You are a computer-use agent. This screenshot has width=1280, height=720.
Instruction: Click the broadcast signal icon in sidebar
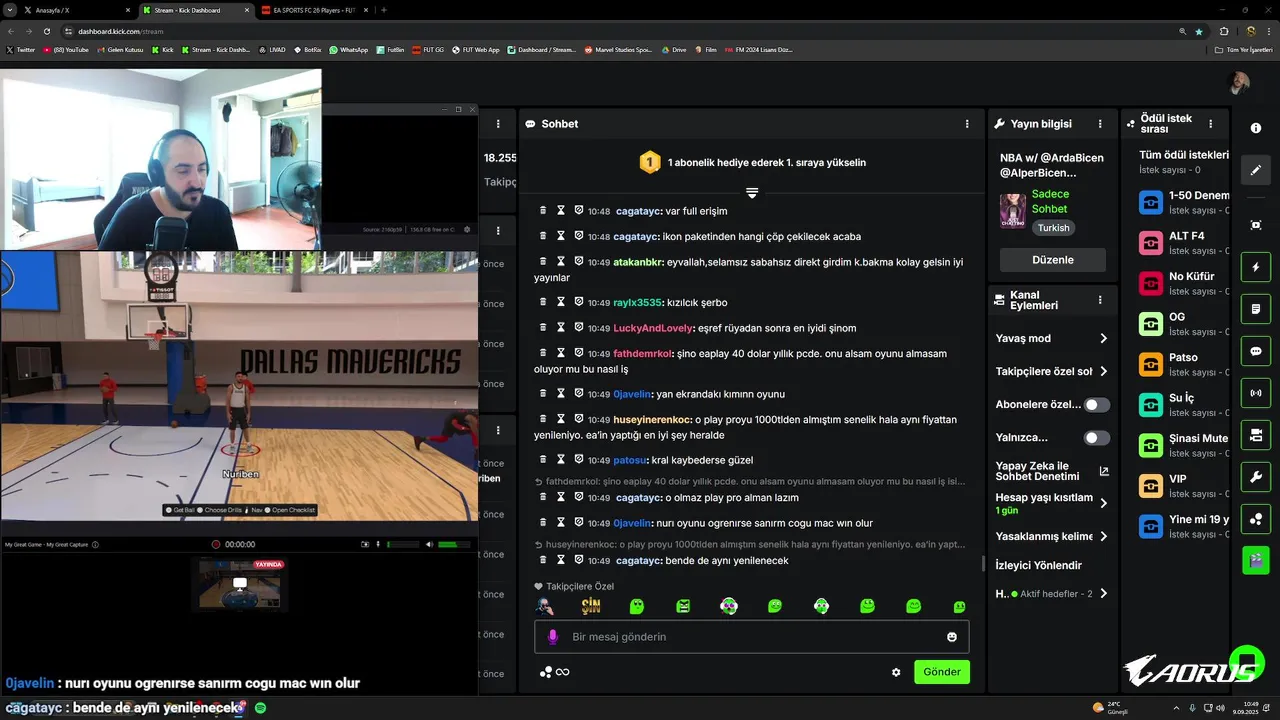[x=1256, y=392]
